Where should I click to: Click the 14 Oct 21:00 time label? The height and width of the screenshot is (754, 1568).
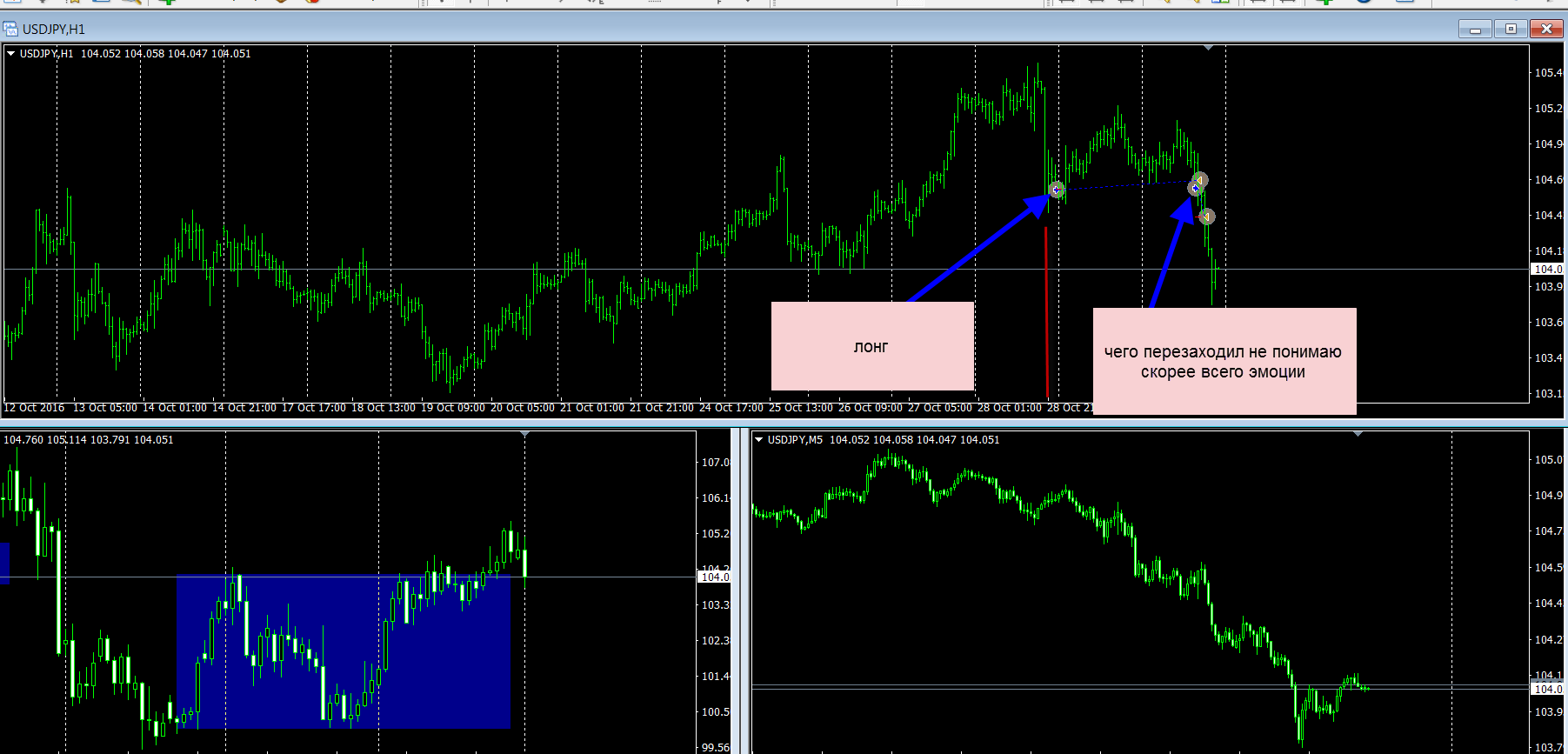tap(244, 407)
